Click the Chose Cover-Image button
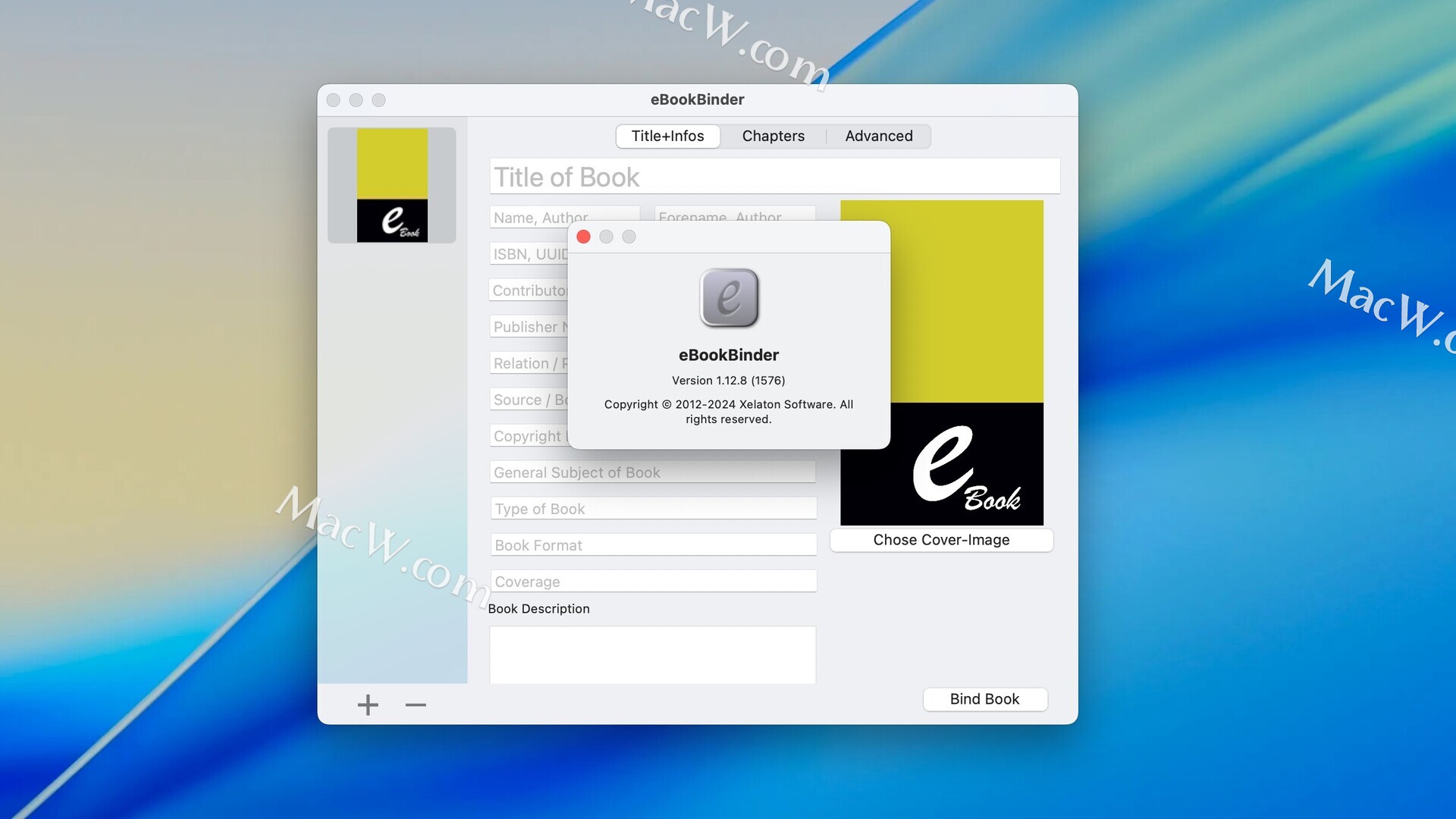 point(941,540)
